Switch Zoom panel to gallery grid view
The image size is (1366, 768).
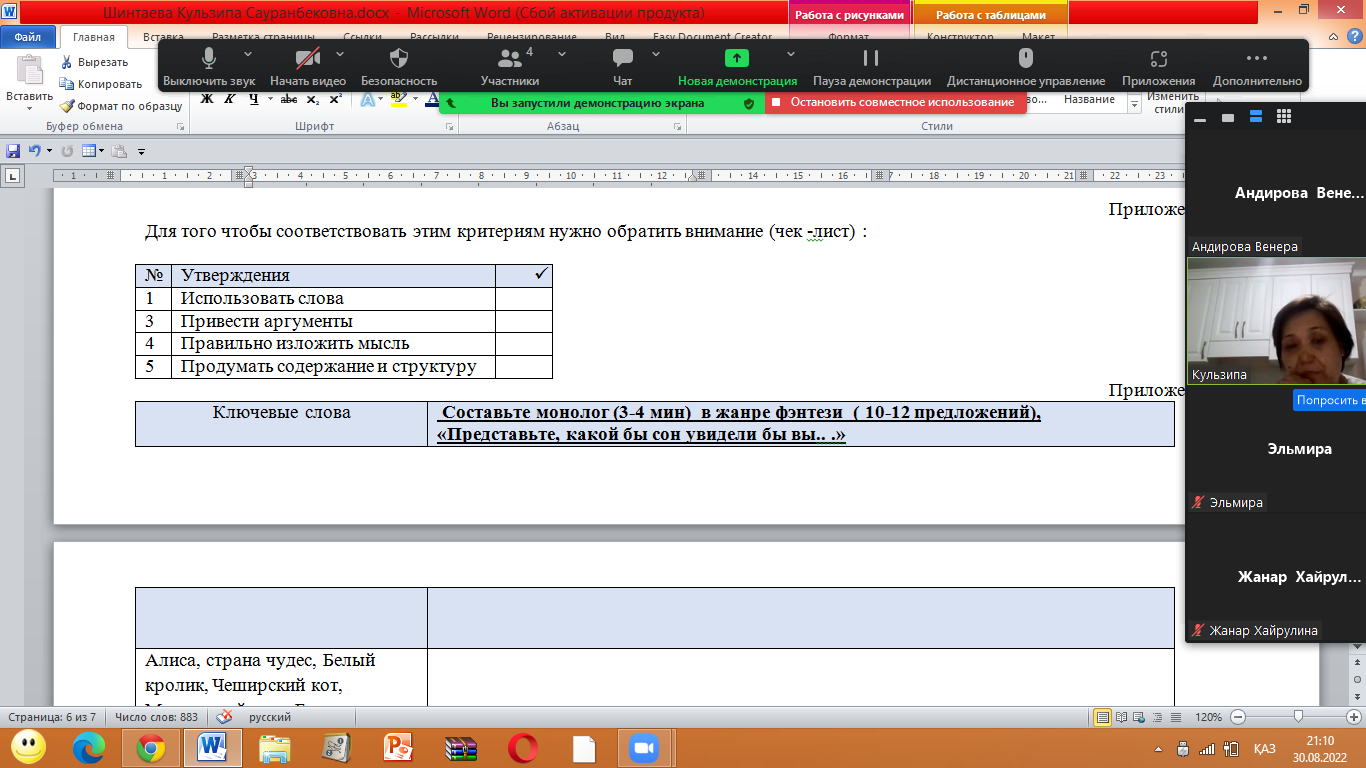pyautogui.click(x=1284, y=117)
